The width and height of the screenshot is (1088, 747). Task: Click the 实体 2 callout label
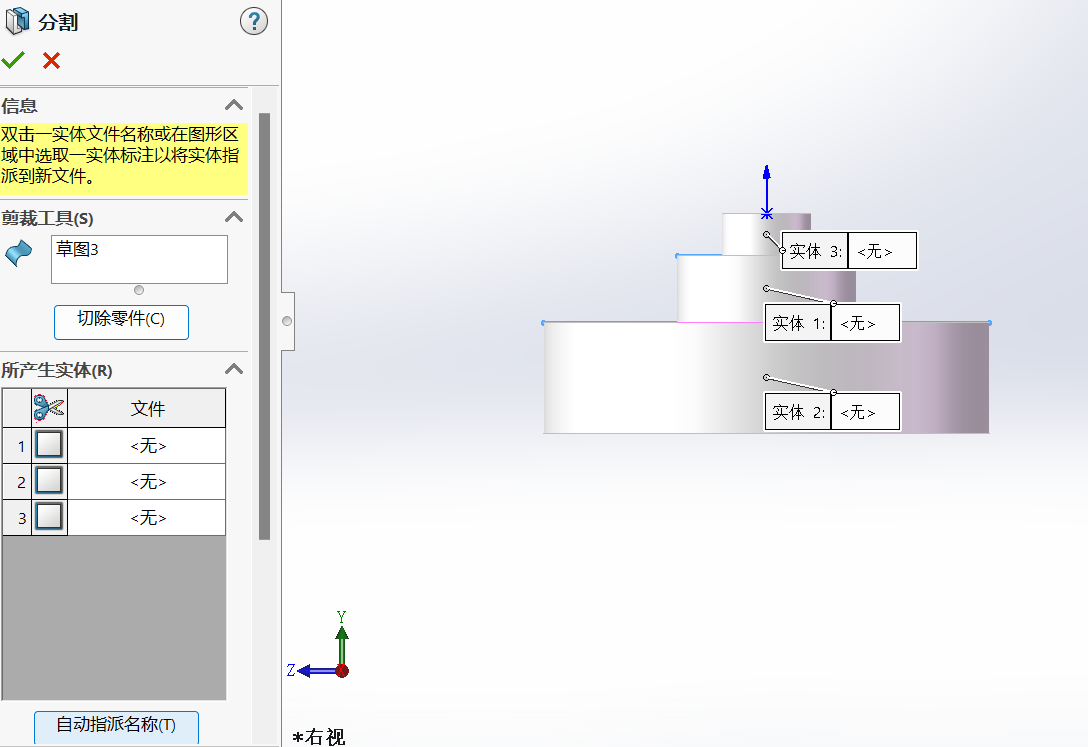[x=798, y=412]
